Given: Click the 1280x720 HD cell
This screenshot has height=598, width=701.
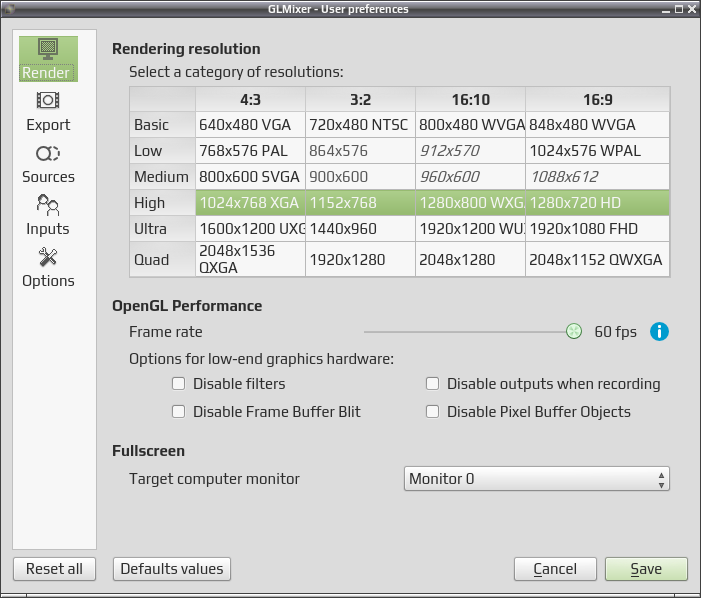Looking at the screenshot, I should [x=597, y=202].
